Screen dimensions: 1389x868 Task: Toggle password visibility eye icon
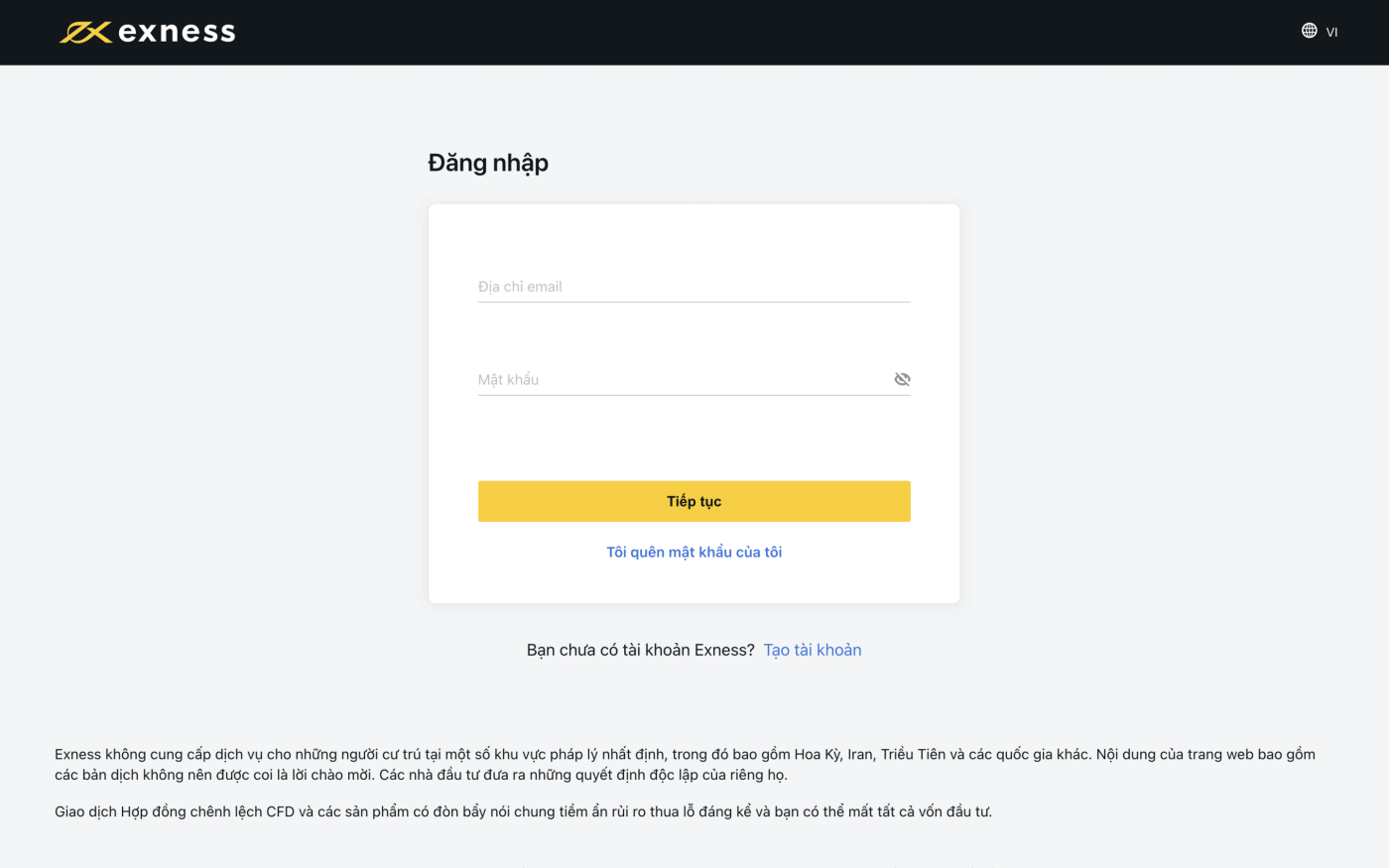902,379
